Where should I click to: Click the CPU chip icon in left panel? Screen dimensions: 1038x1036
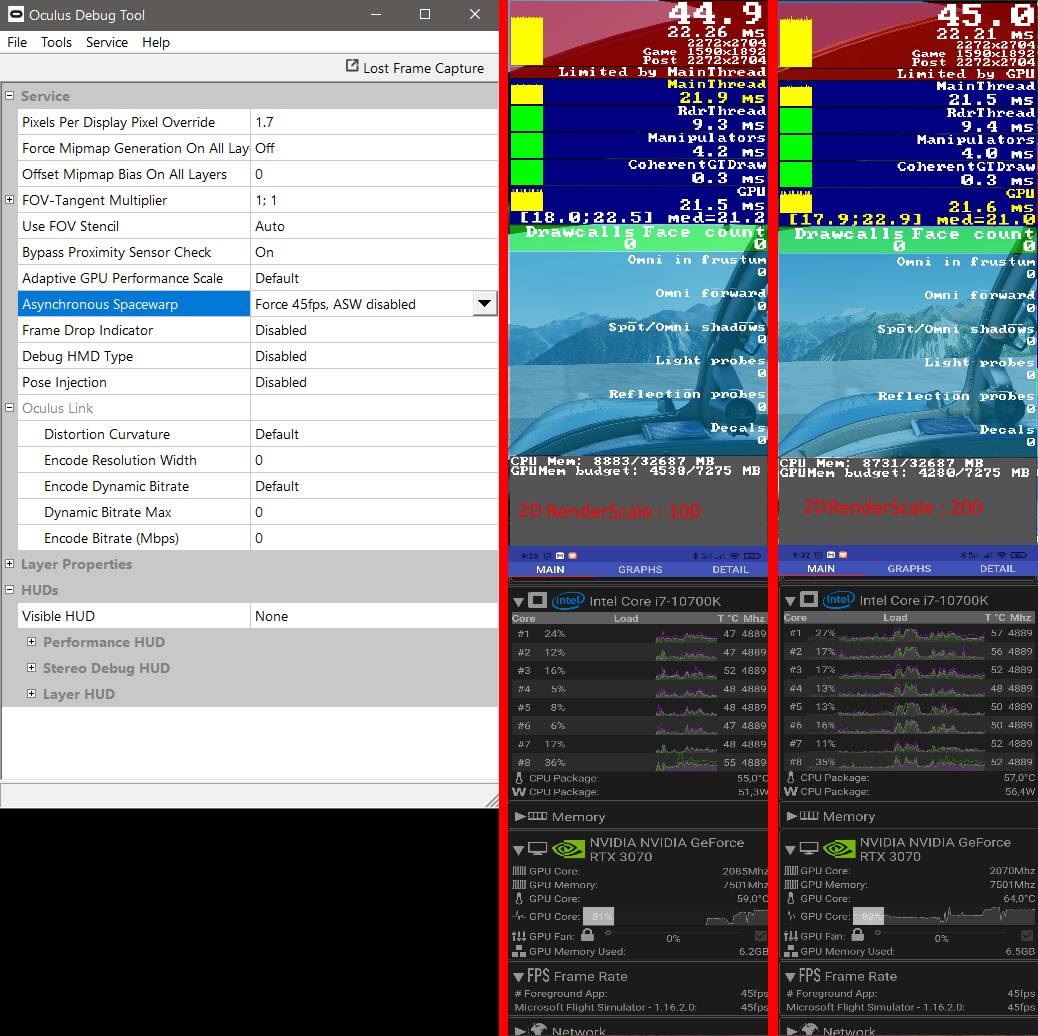coord(538,600)
